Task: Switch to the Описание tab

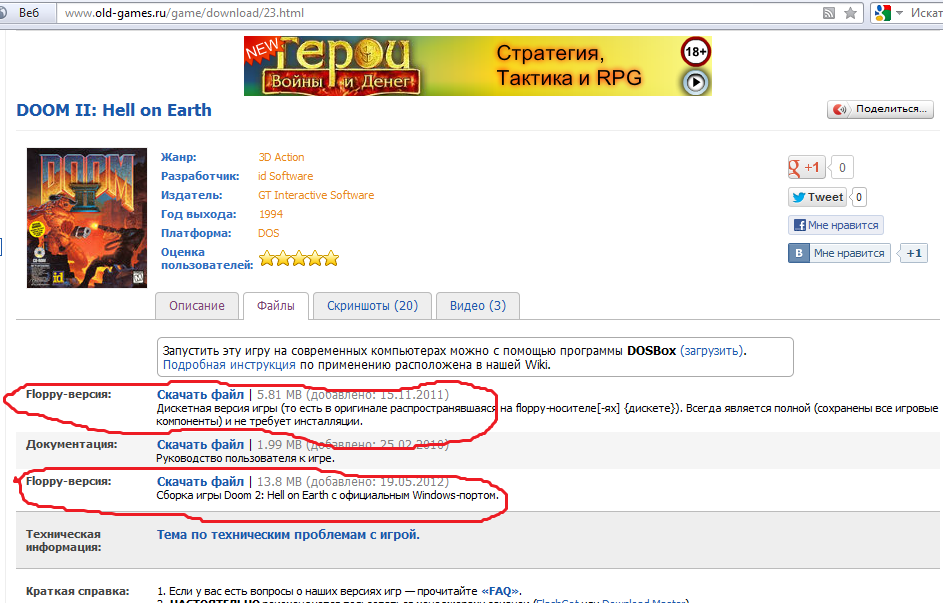Action: (x=197, y=305)
